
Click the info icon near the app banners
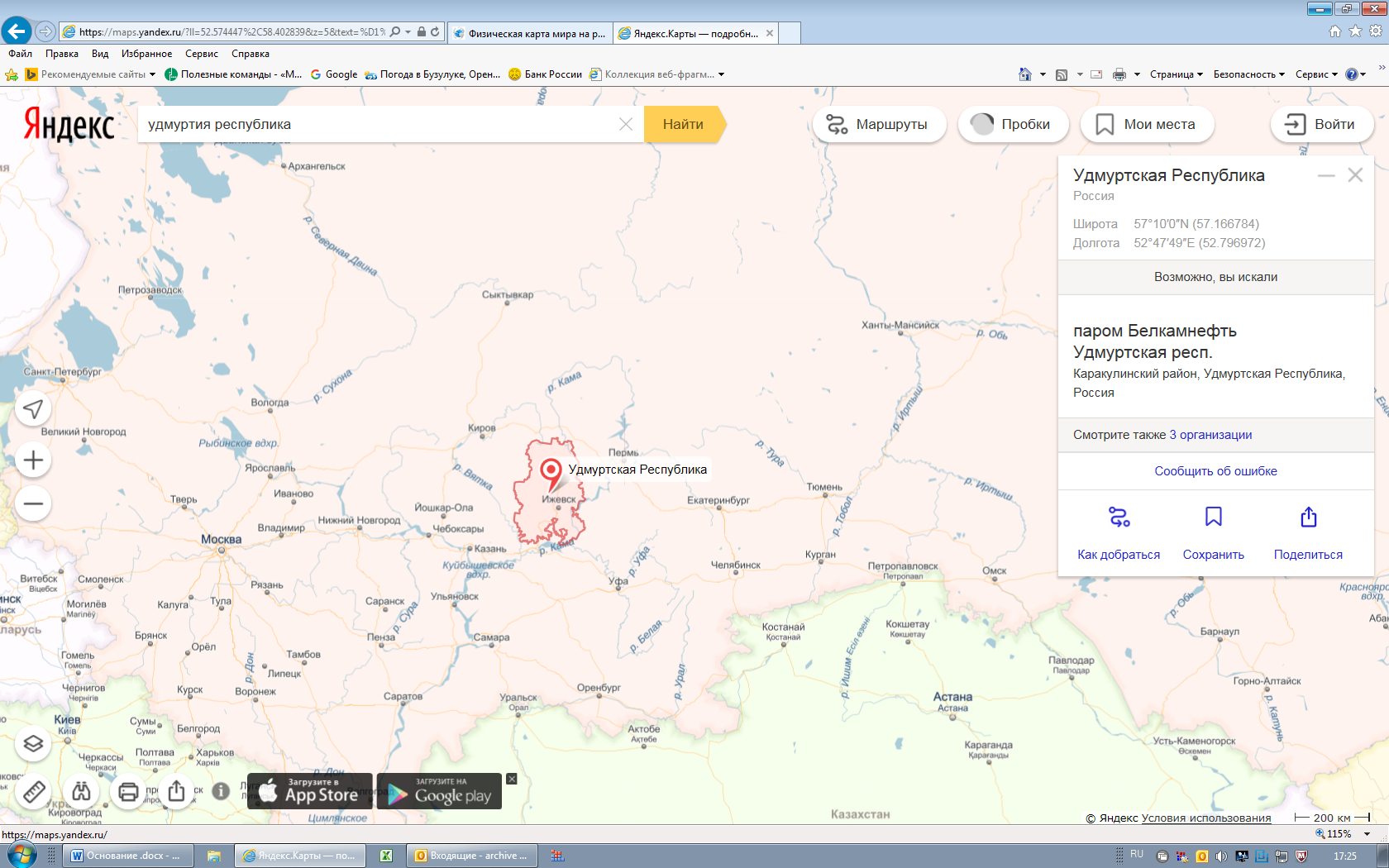point(221,790)
